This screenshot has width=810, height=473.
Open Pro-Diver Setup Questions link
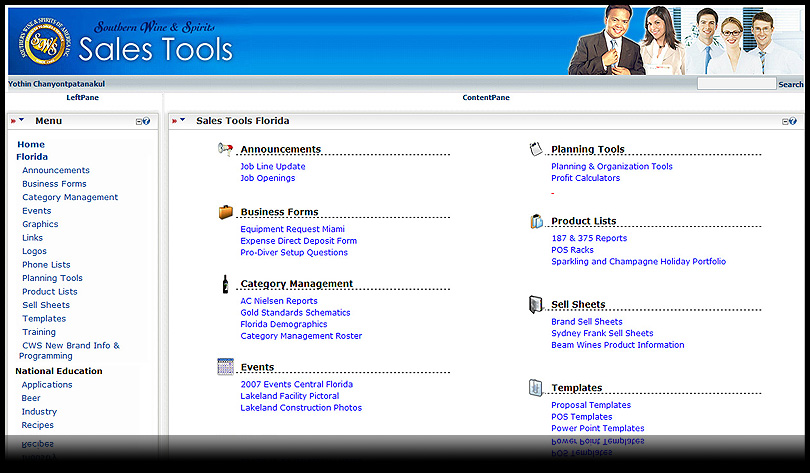tap(294, 253)
